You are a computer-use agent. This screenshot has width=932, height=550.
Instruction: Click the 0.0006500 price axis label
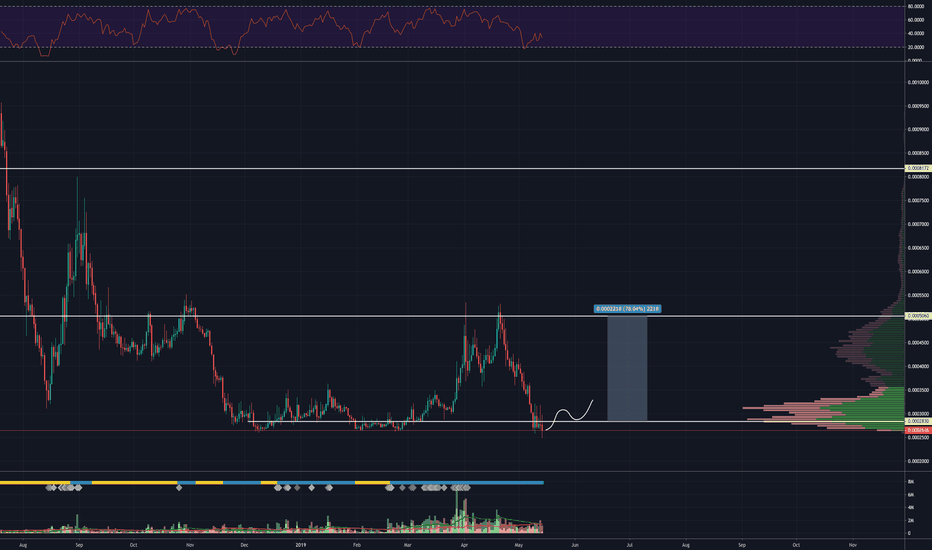[919, 248]
